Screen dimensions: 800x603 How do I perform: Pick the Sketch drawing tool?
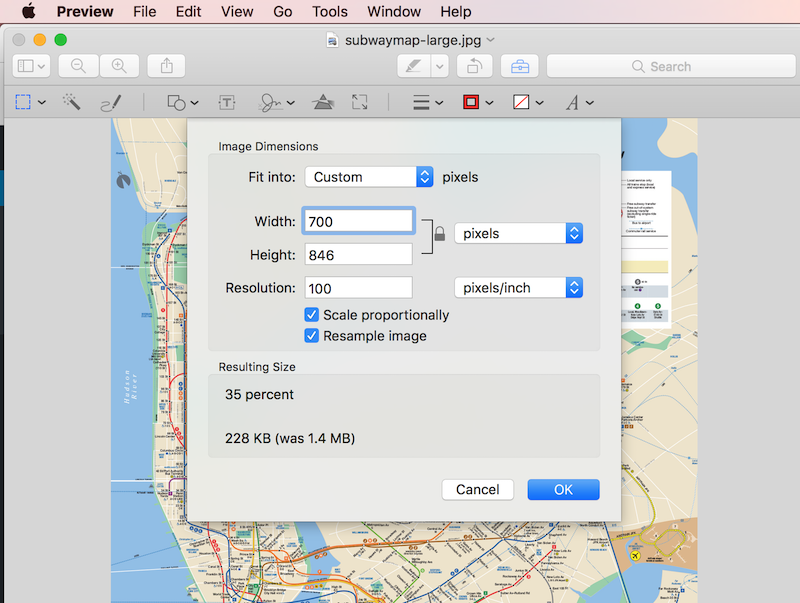[110, 102]
